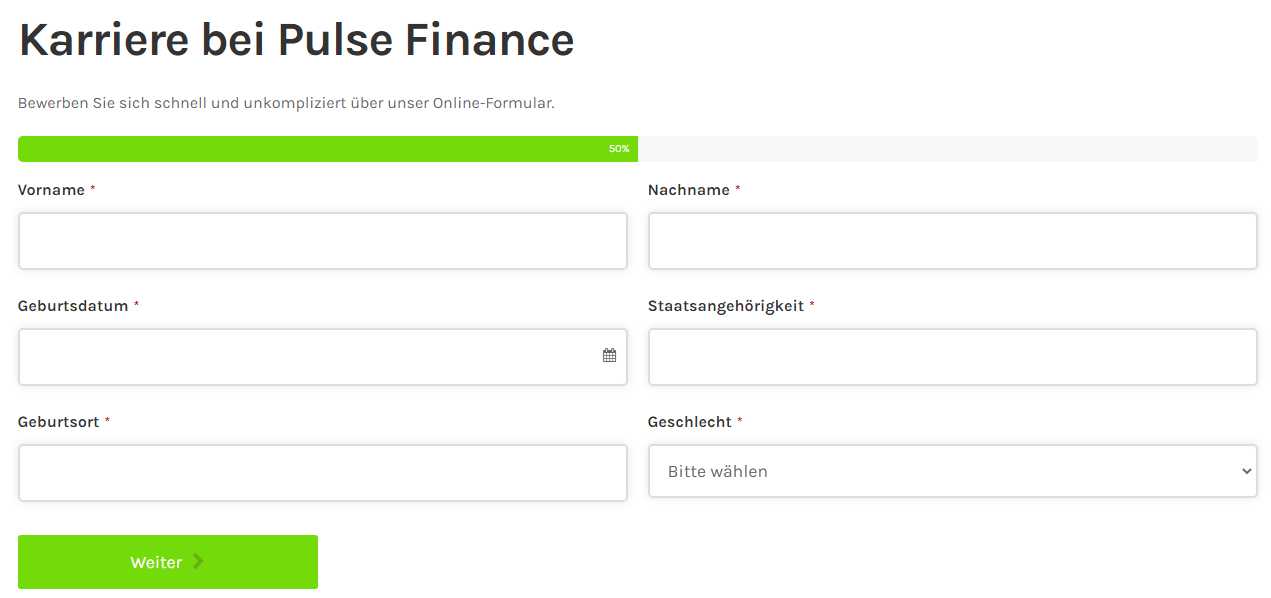Click the Nachname field label

[x=689, y=190]
